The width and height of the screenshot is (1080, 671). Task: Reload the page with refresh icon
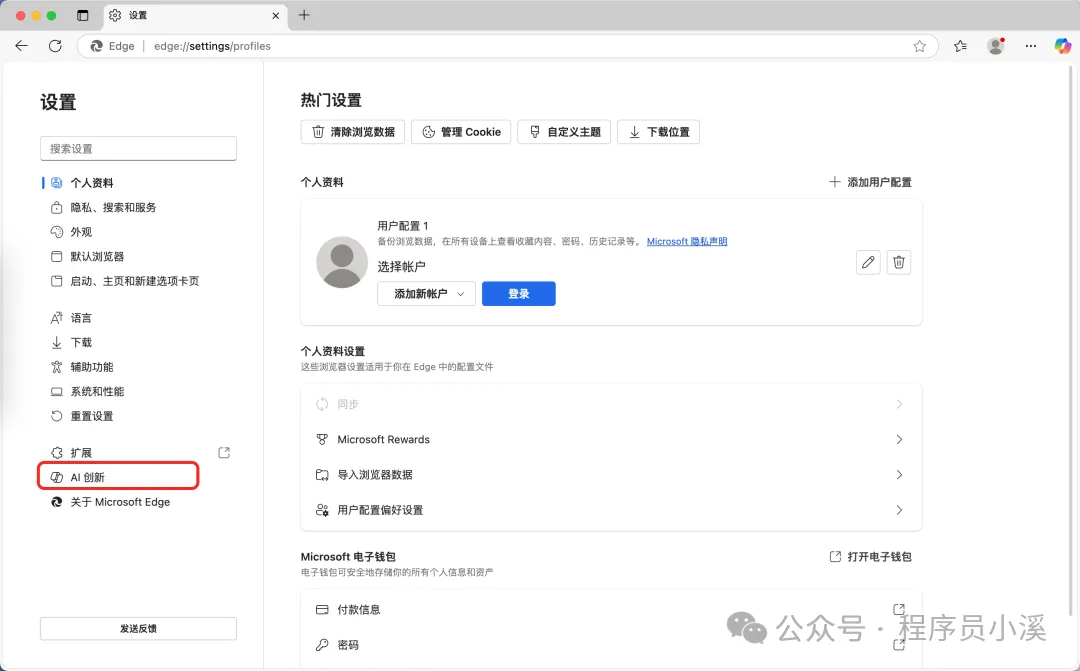[55, 46]
